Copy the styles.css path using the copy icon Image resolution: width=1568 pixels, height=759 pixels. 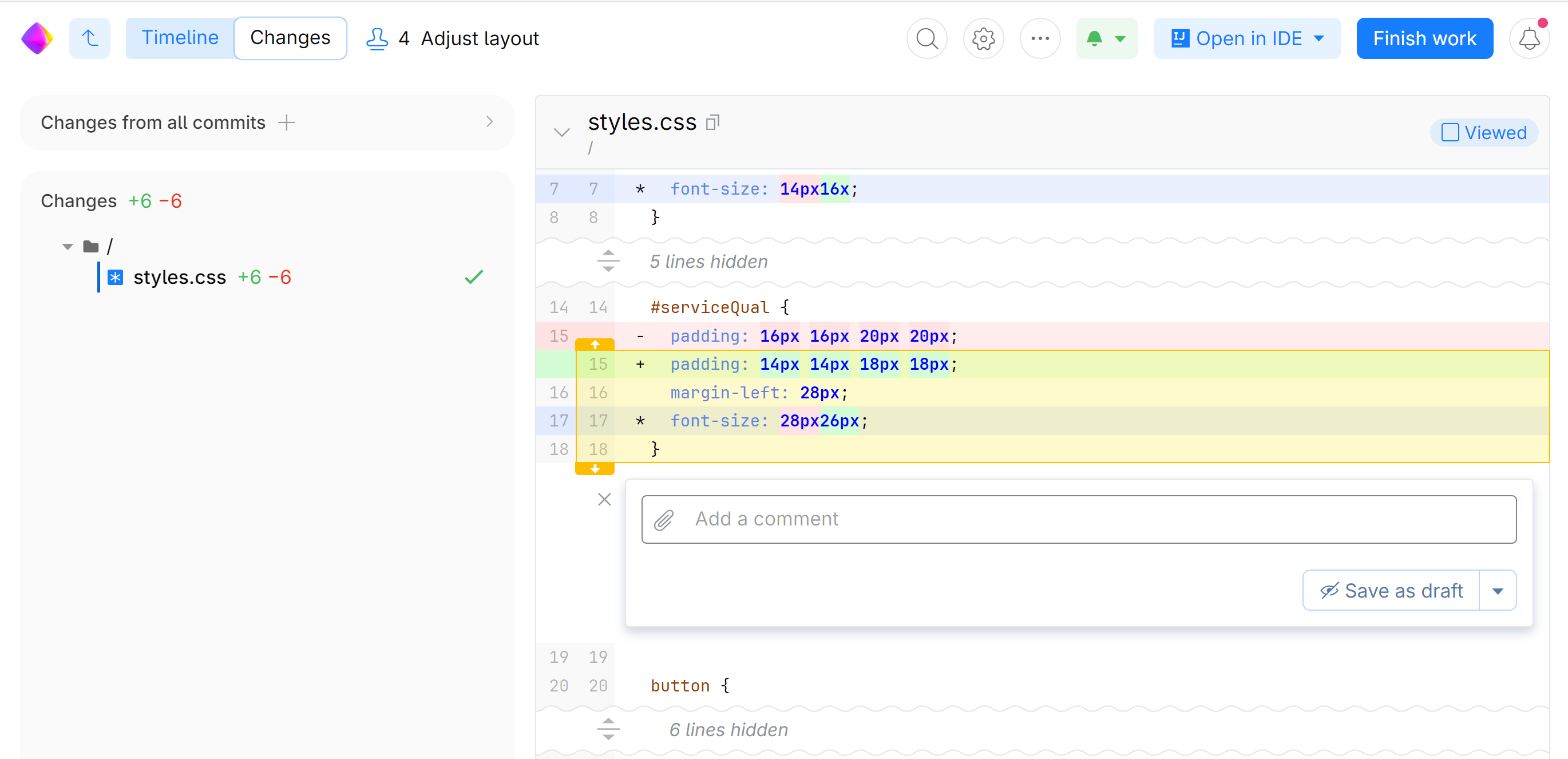pyautogui.click(x=712, y=122)
